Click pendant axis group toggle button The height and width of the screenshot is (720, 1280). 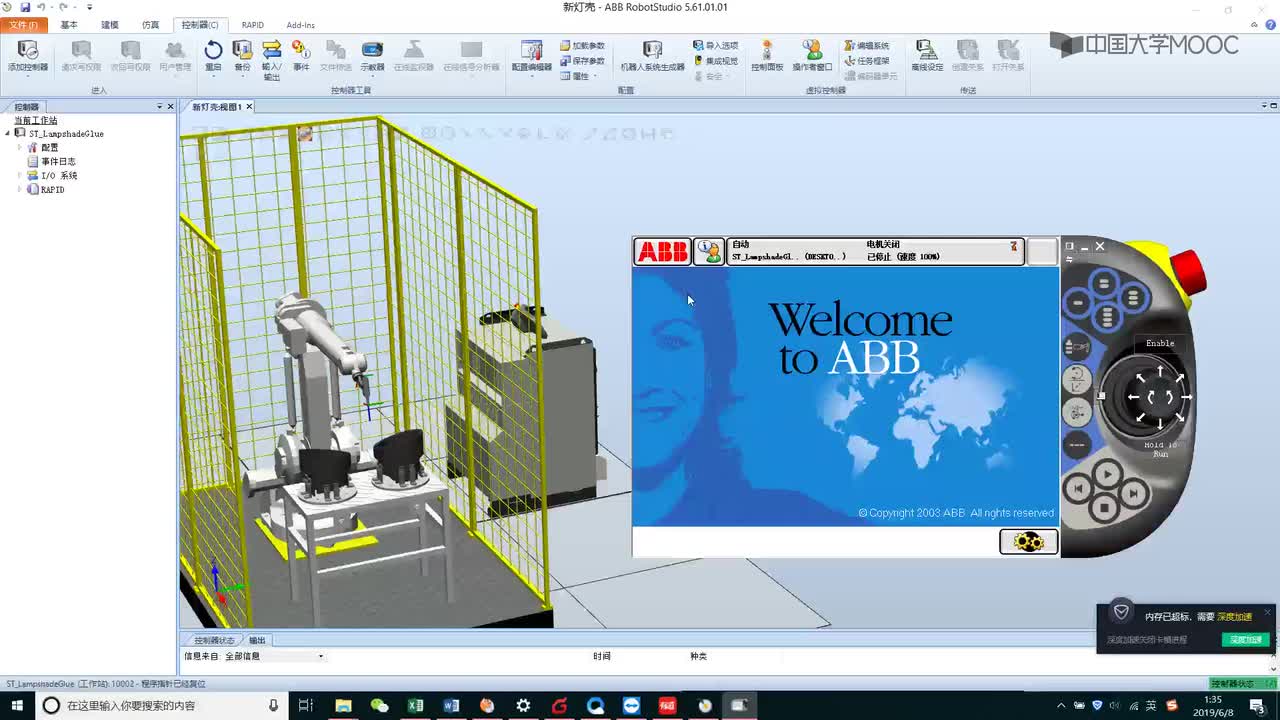[1077, 412]
